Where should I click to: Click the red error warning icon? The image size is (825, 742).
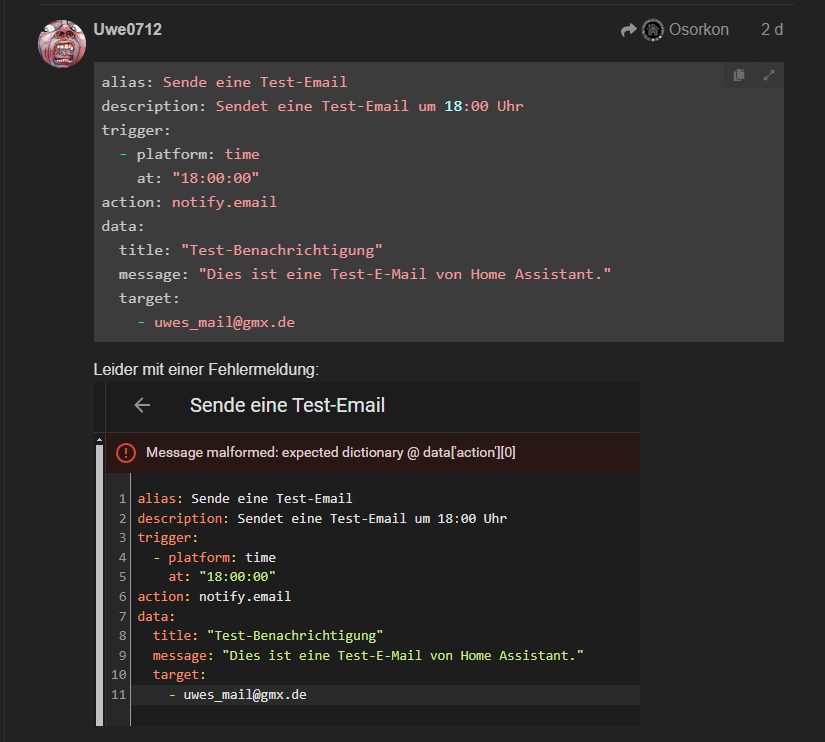(126, 453)
